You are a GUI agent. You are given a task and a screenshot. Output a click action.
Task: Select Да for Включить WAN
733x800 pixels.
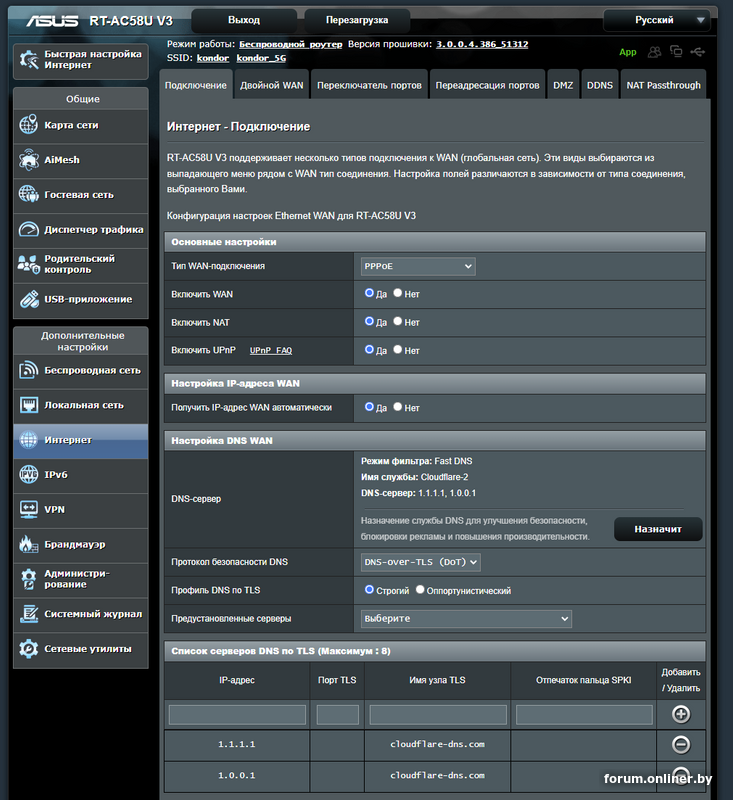[369, 293]
